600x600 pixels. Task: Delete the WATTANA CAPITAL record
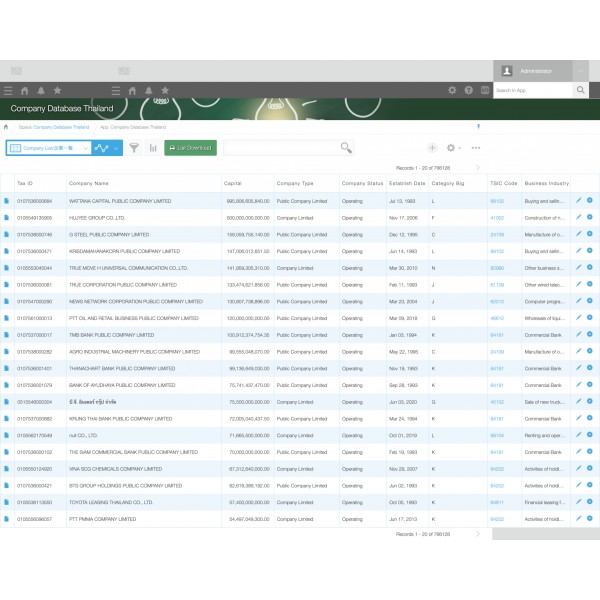590,200
